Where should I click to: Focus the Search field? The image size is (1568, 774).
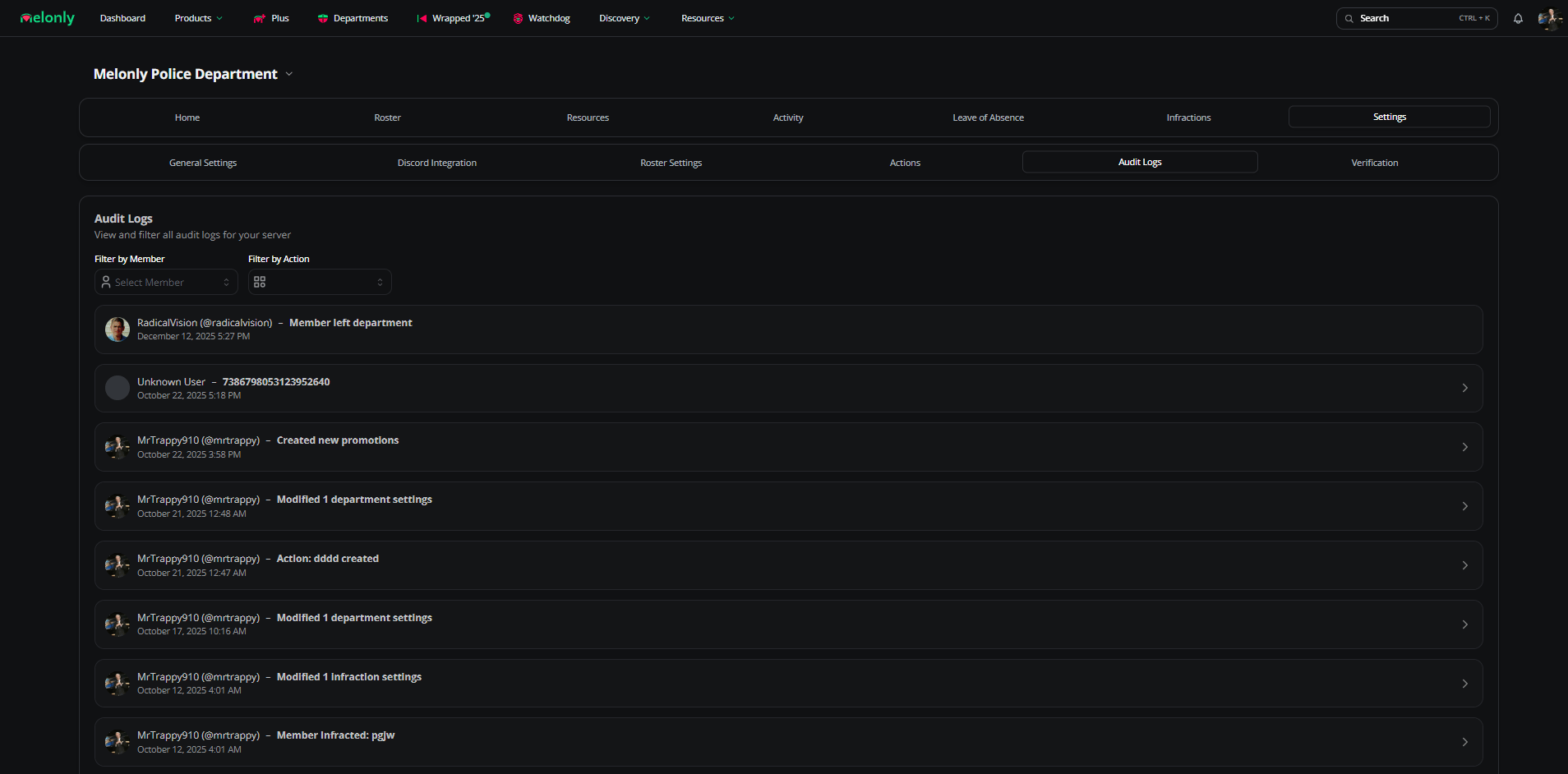pos(1417,18)
